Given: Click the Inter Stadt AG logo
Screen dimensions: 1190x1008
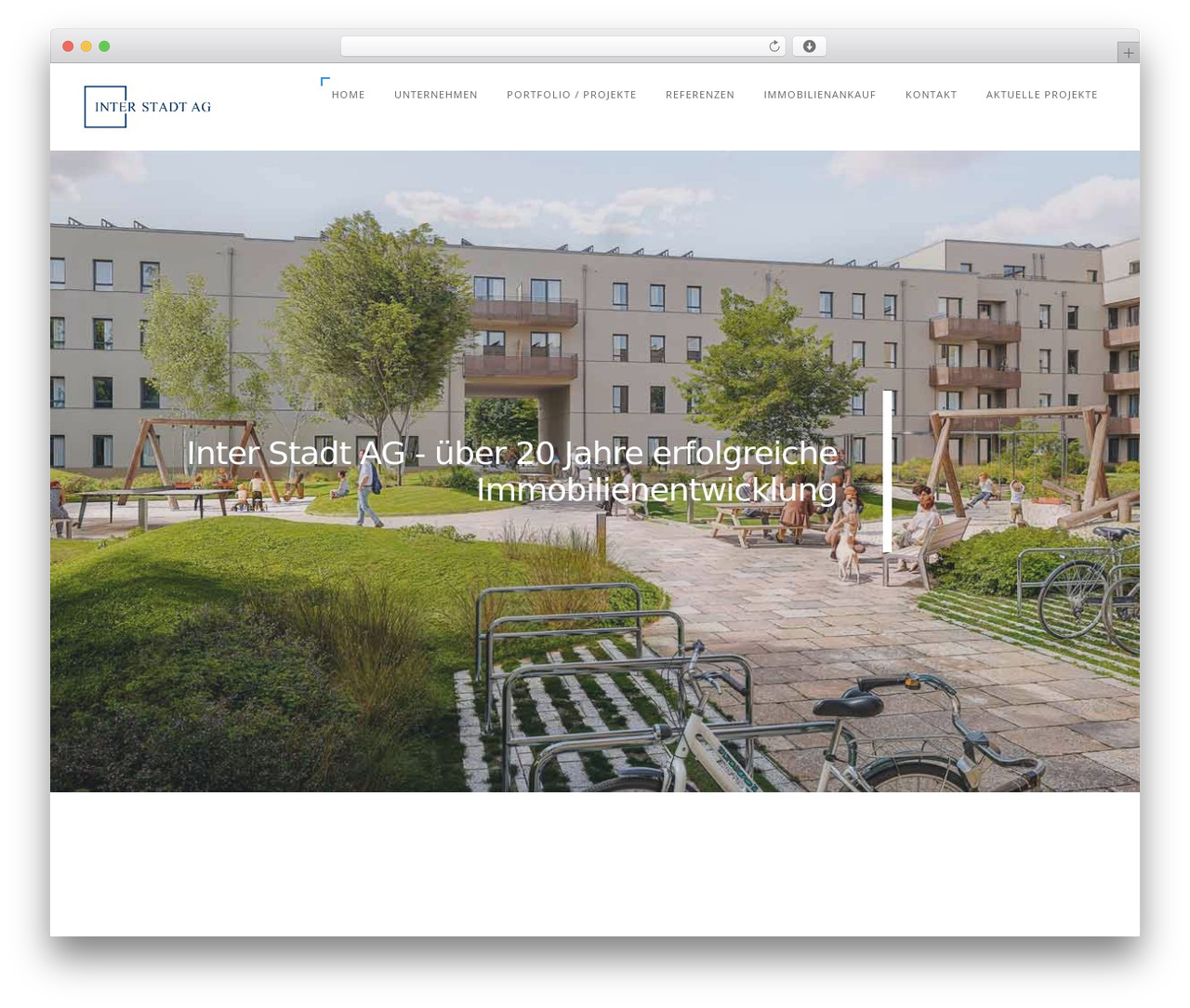Looking at the screenshot, I should 148,107.
